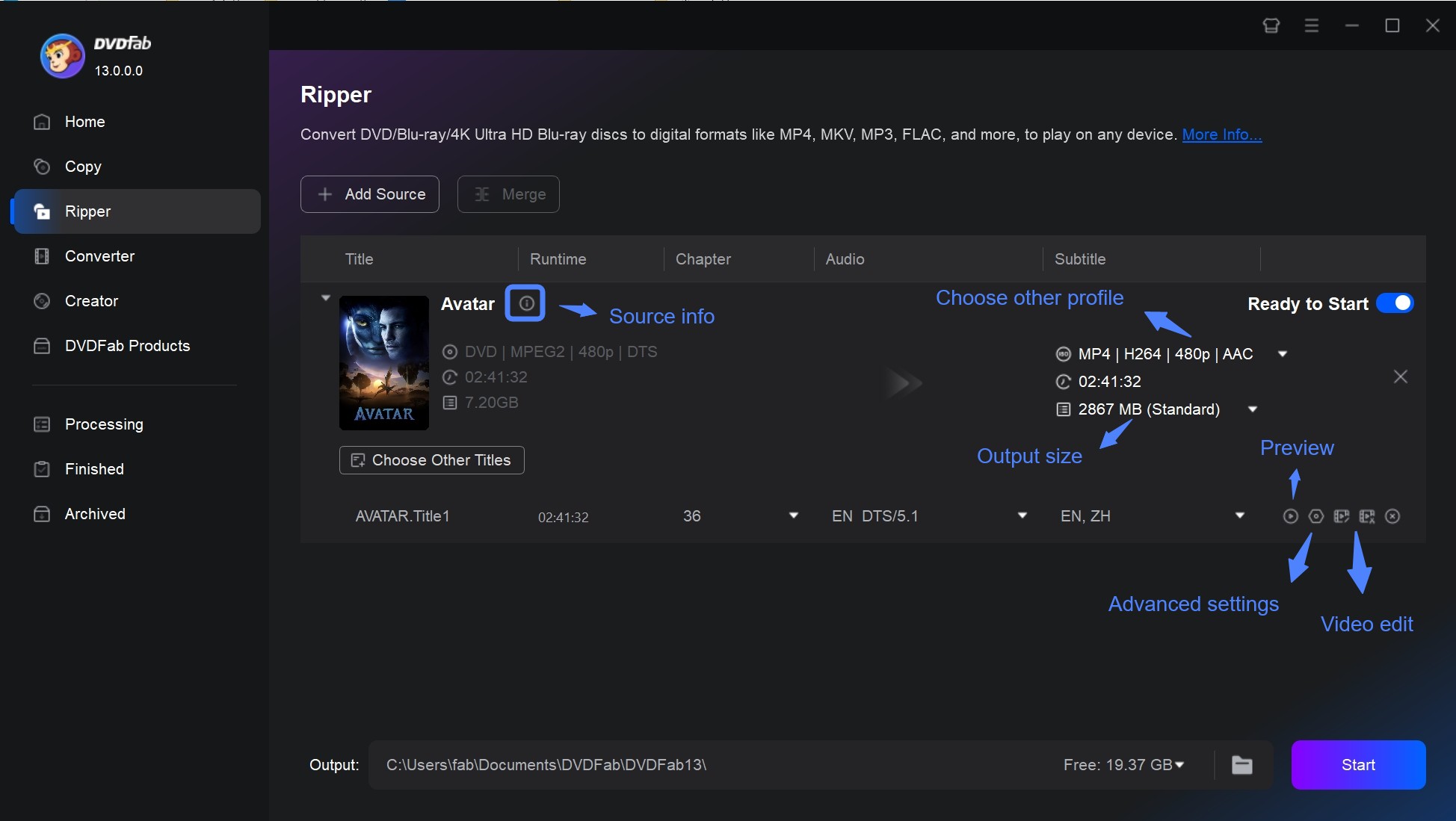Expand the Subtitle dropdown for AVATAR.Title1
The image size is (1456, 821).
(x=1240, y=515)
